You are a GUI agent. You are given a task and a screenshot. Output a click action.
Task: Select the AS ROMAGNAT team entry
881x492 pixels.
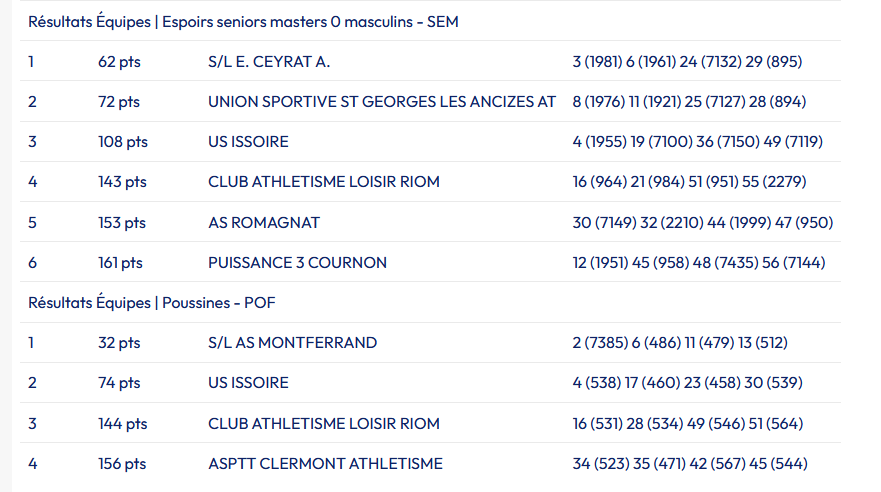click(264, 223)
